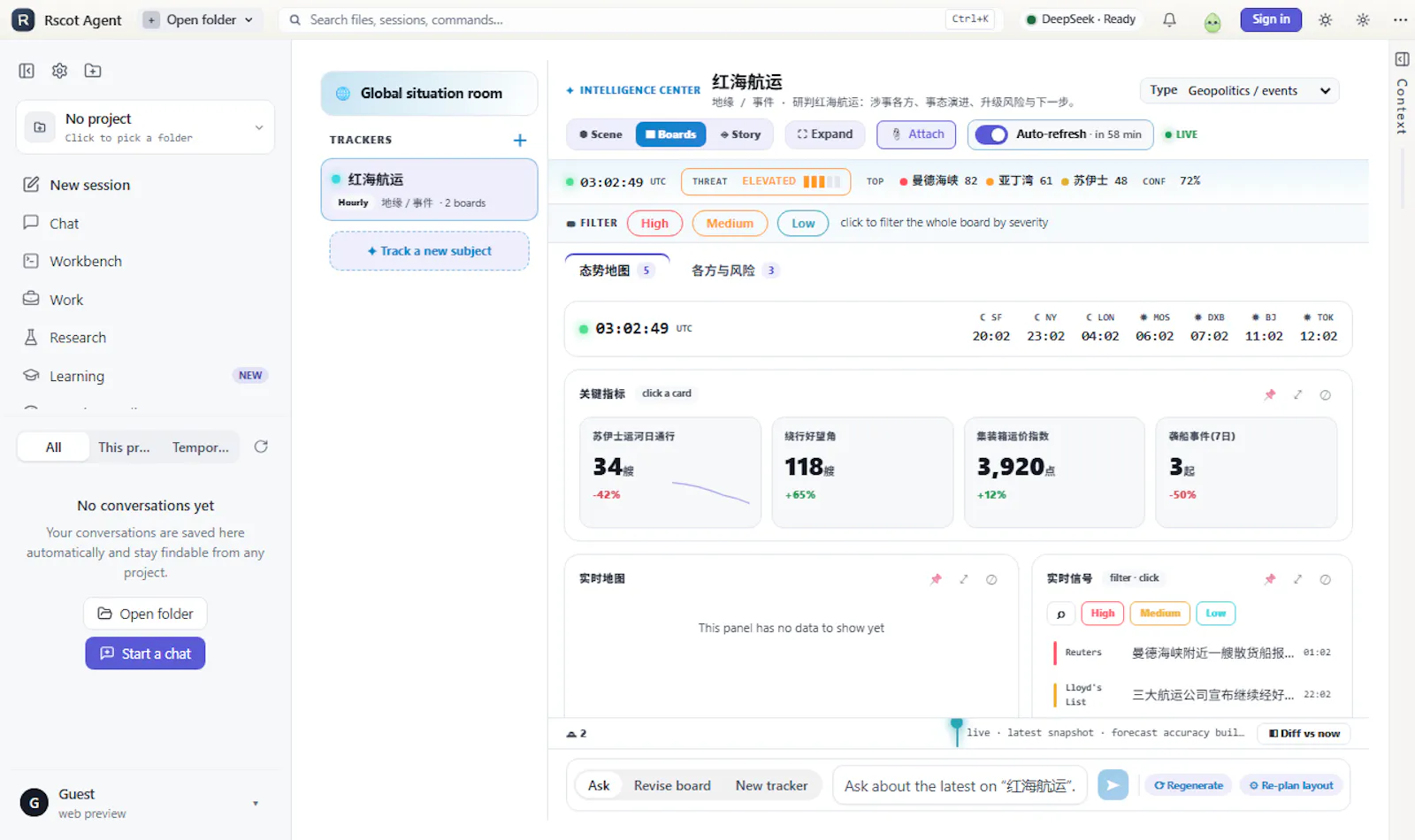Add a tracker with the plus icon
Screen dimensions: 1415x840
[x=520, y=140]
